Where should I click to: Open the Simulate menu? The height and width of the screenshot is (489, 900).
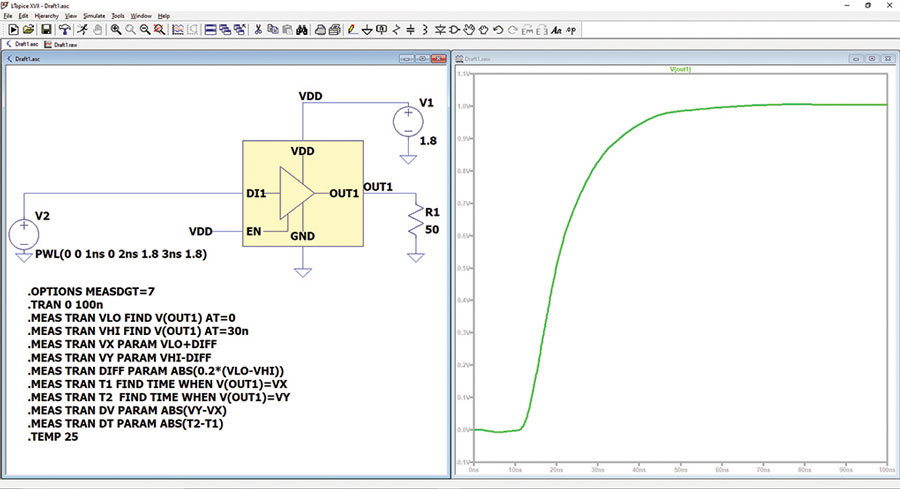pos(94,16)
